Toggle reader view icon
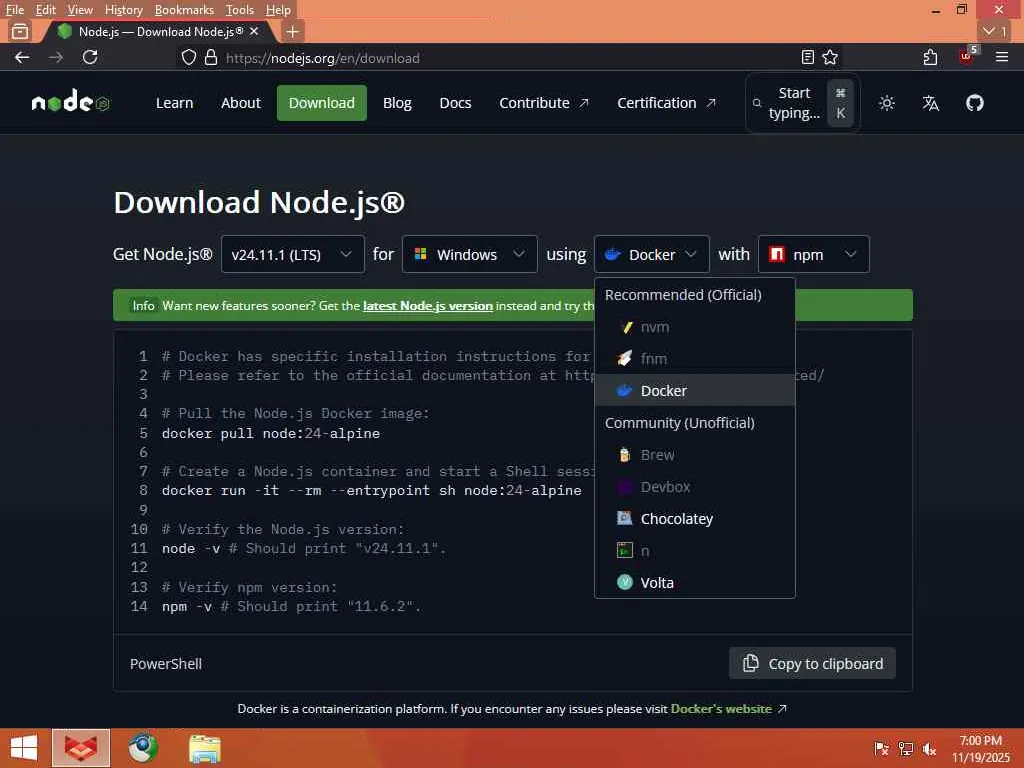This screenshot has width=1024, height=768. [807, 57]
